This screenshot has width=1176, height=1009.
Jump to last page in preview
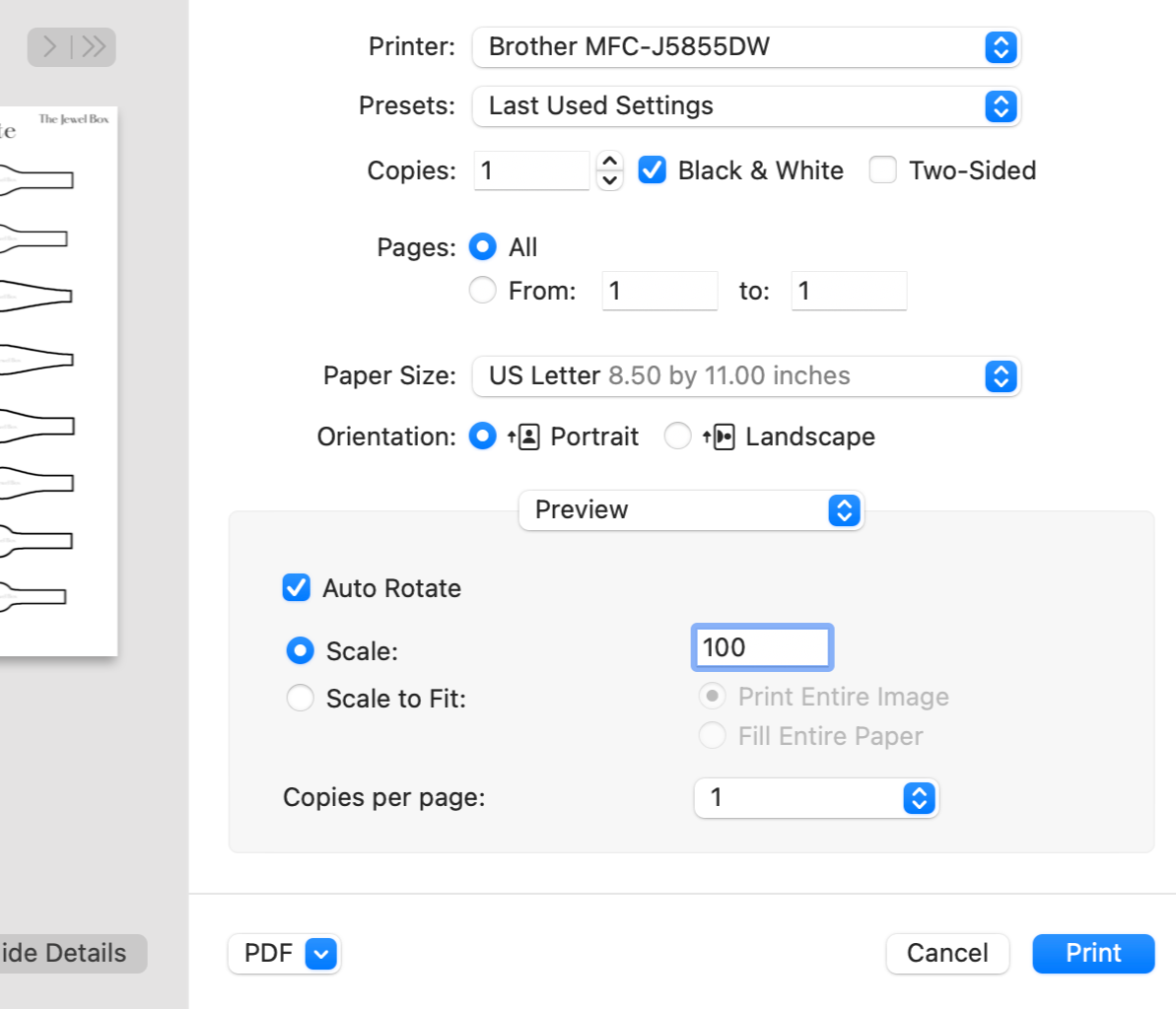coord(93,46)
